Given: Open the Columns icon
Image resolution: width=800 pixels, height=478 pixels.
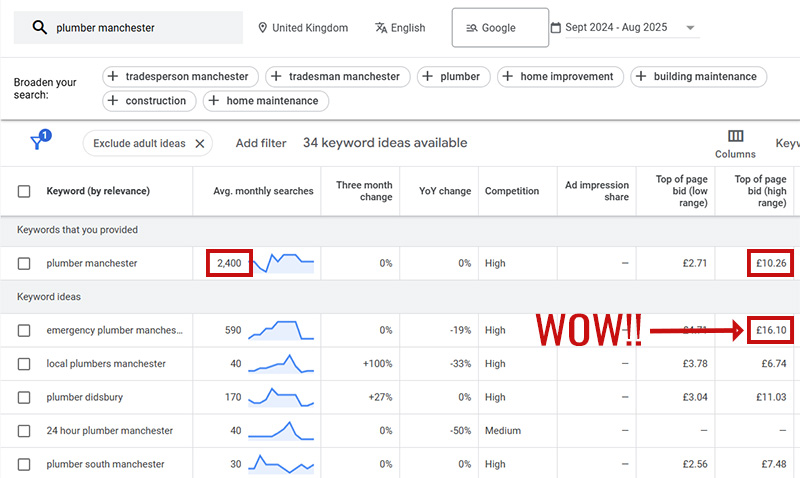Looking at the screenshot, I should [735, 136].
